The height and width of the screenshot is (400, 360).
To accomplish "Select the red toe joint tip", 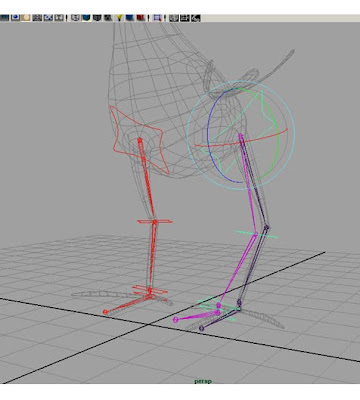I will pos(105,312).
